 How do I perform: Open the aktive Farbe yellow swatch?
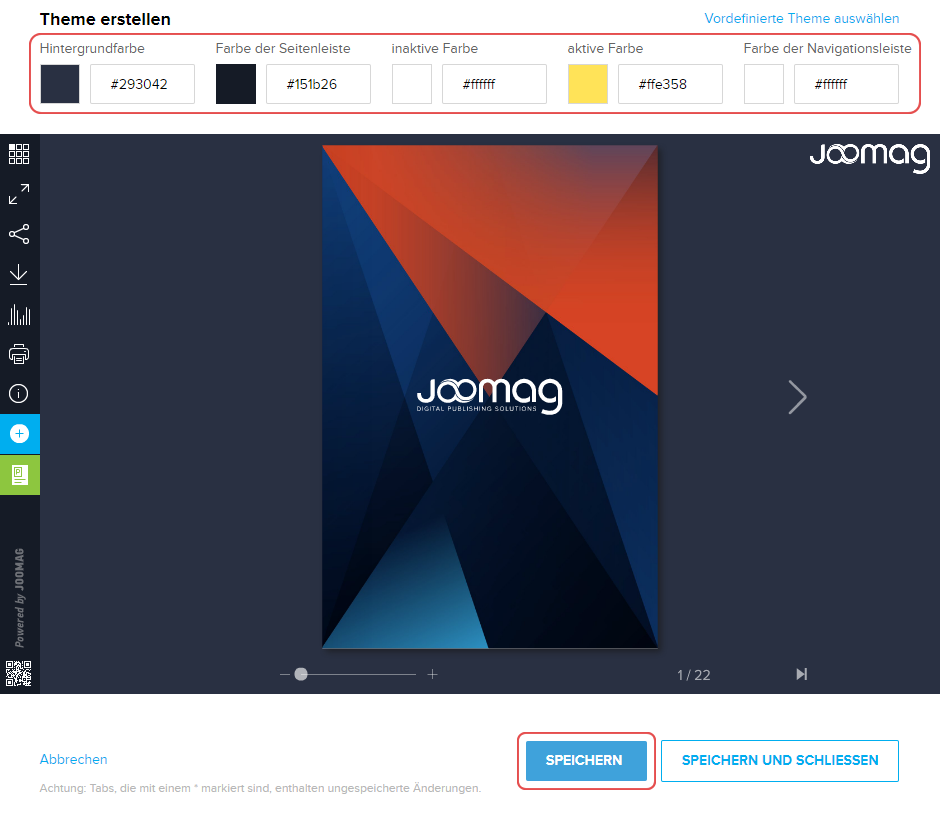coord(588,84)
